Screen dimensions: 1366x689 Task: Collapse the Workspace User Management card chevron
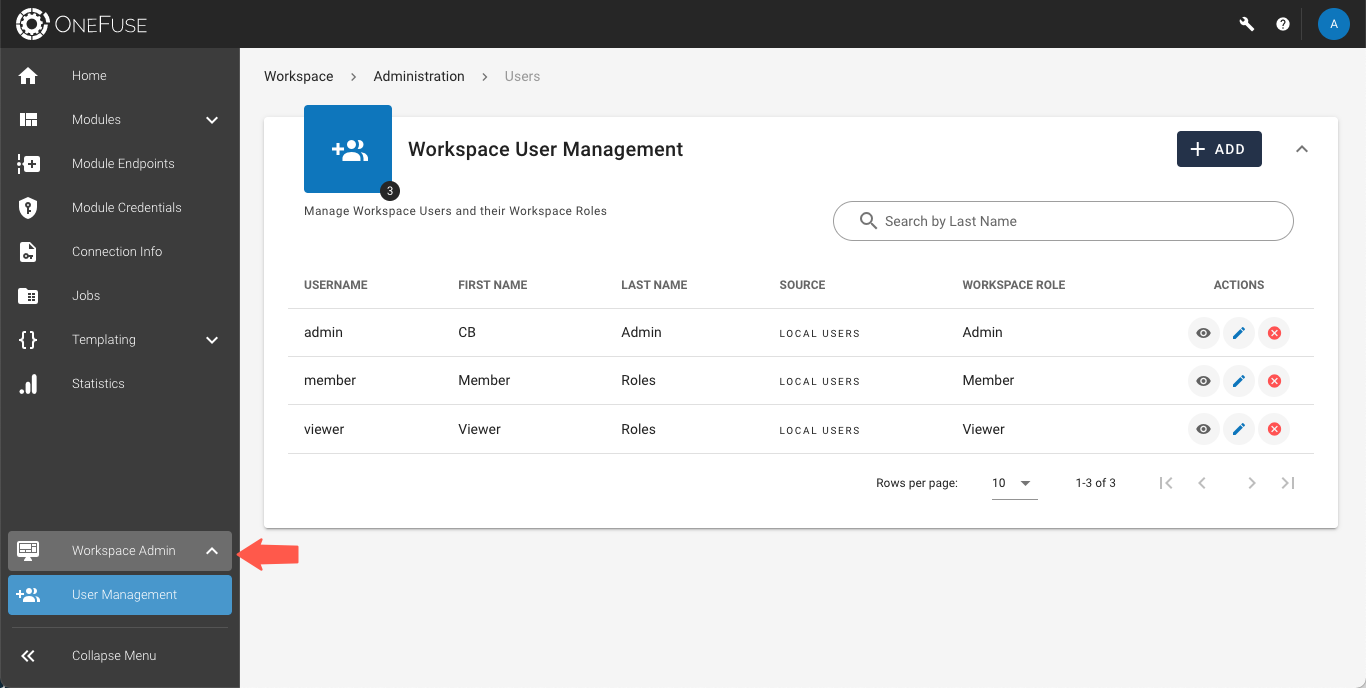[x=1301, y=149]
